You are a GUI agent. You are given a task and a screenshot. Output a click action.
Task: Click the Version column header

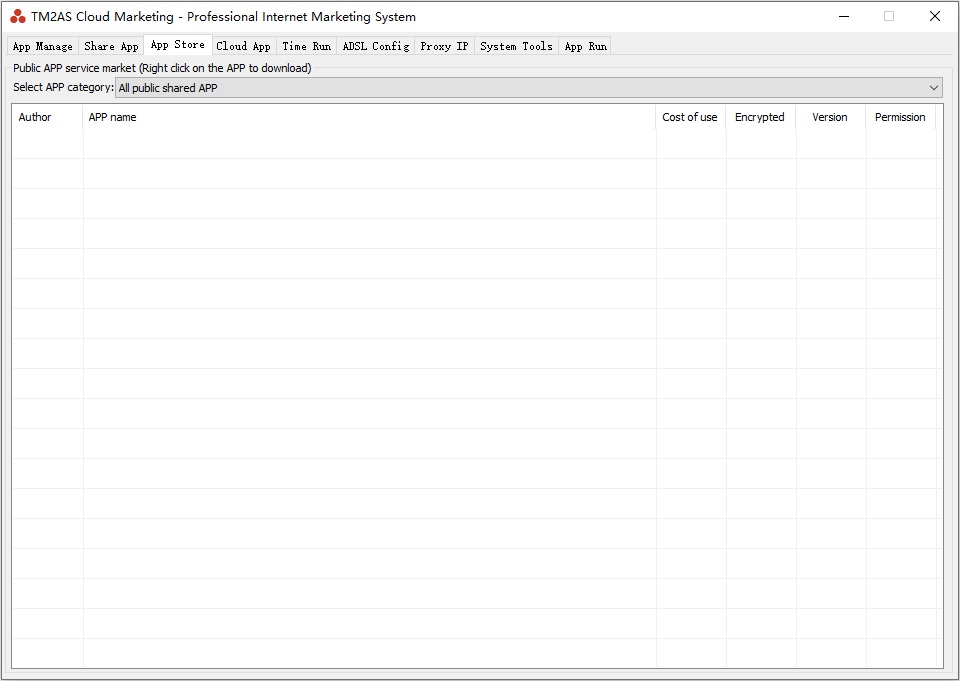829,117
